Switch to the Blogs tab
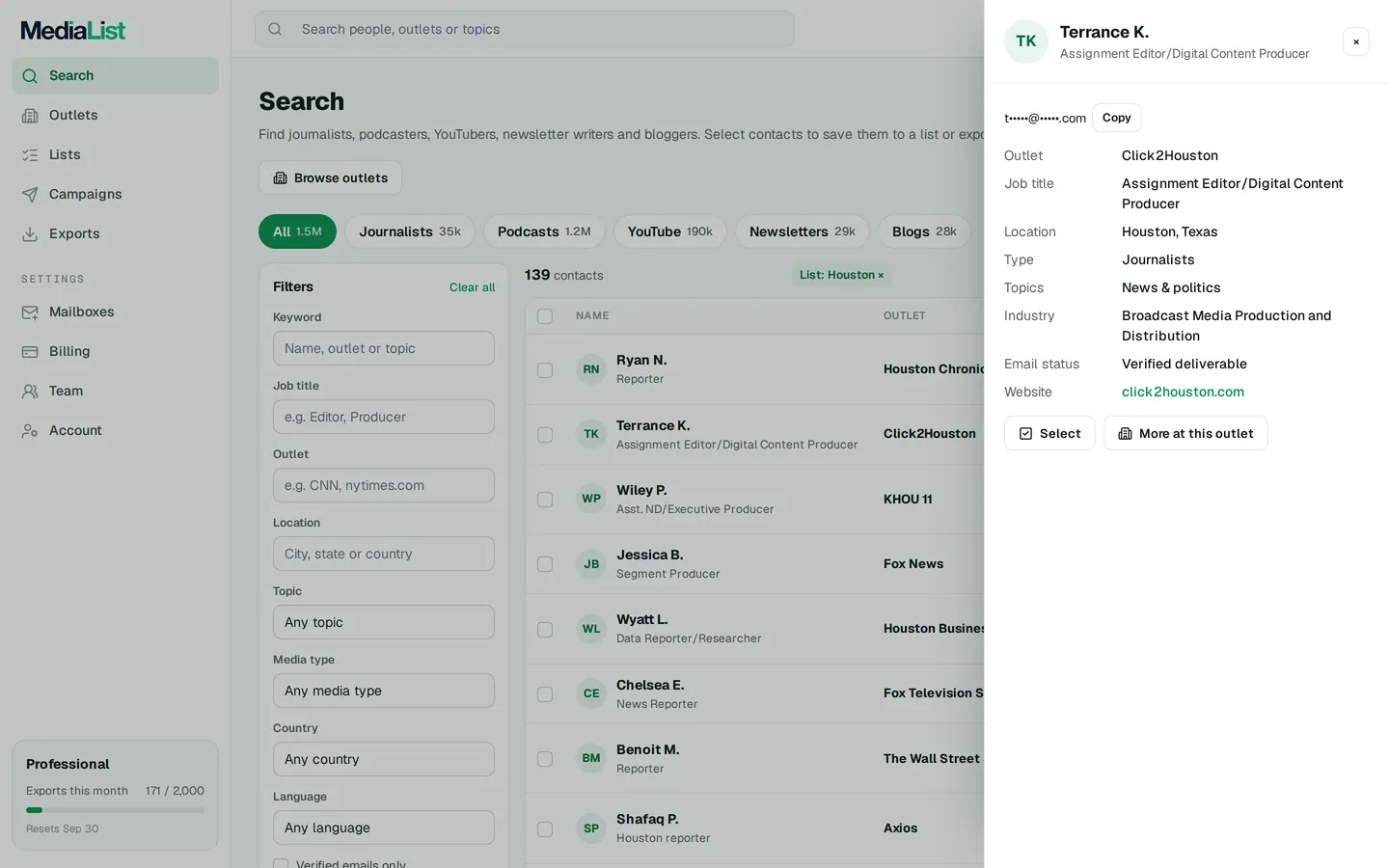The image size is (1389, 868). [x=924, y=231]
